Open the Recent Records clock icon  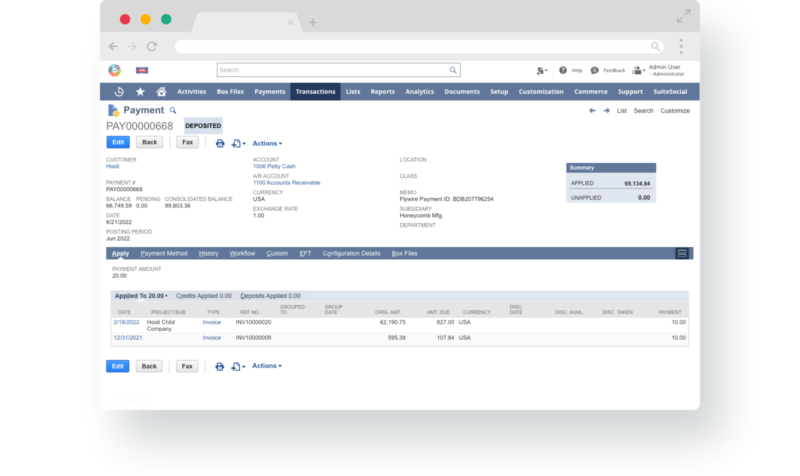[120, 91]
